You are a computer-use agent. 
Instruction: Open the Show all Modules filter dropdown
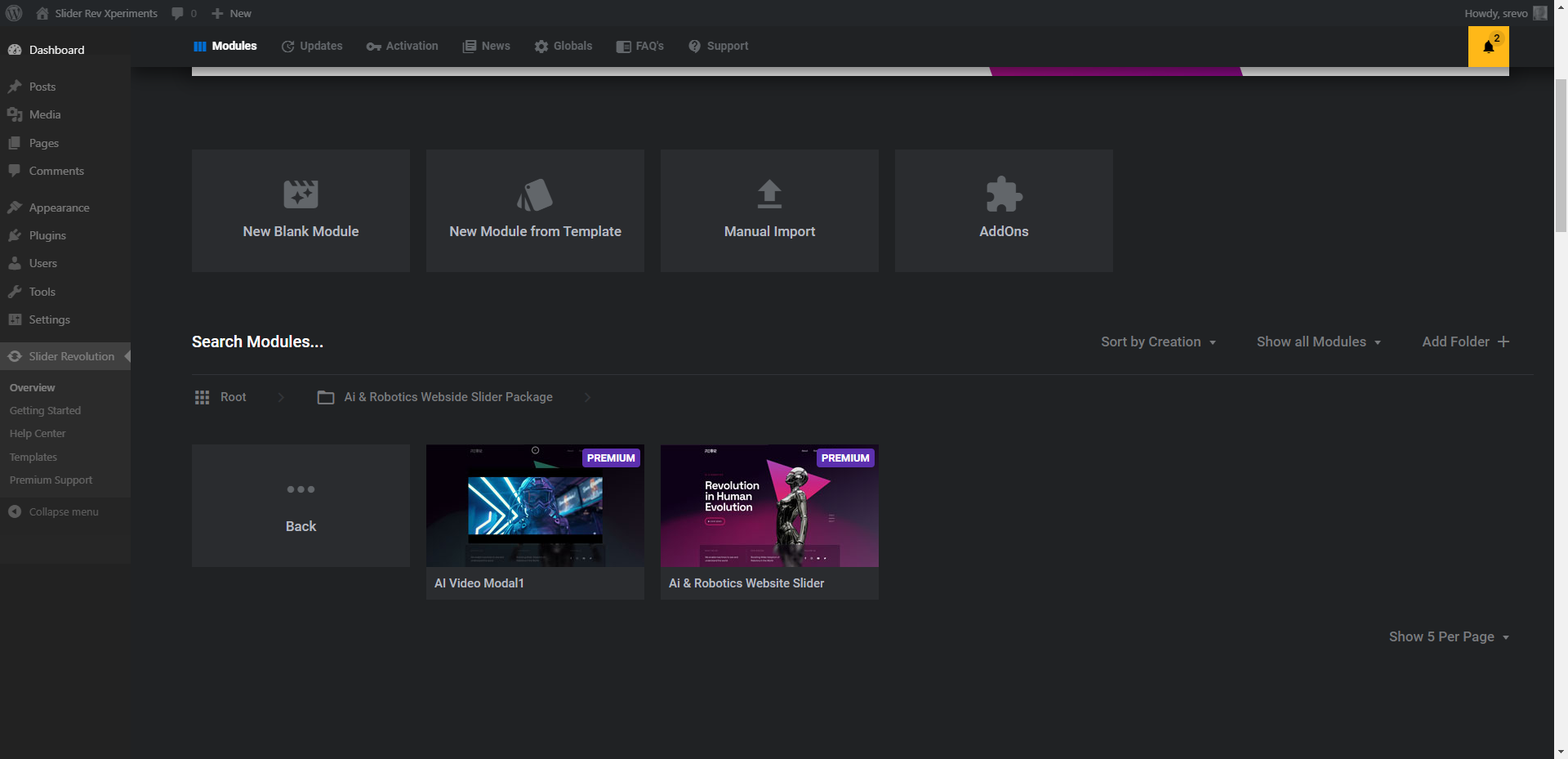point(1318,342)
